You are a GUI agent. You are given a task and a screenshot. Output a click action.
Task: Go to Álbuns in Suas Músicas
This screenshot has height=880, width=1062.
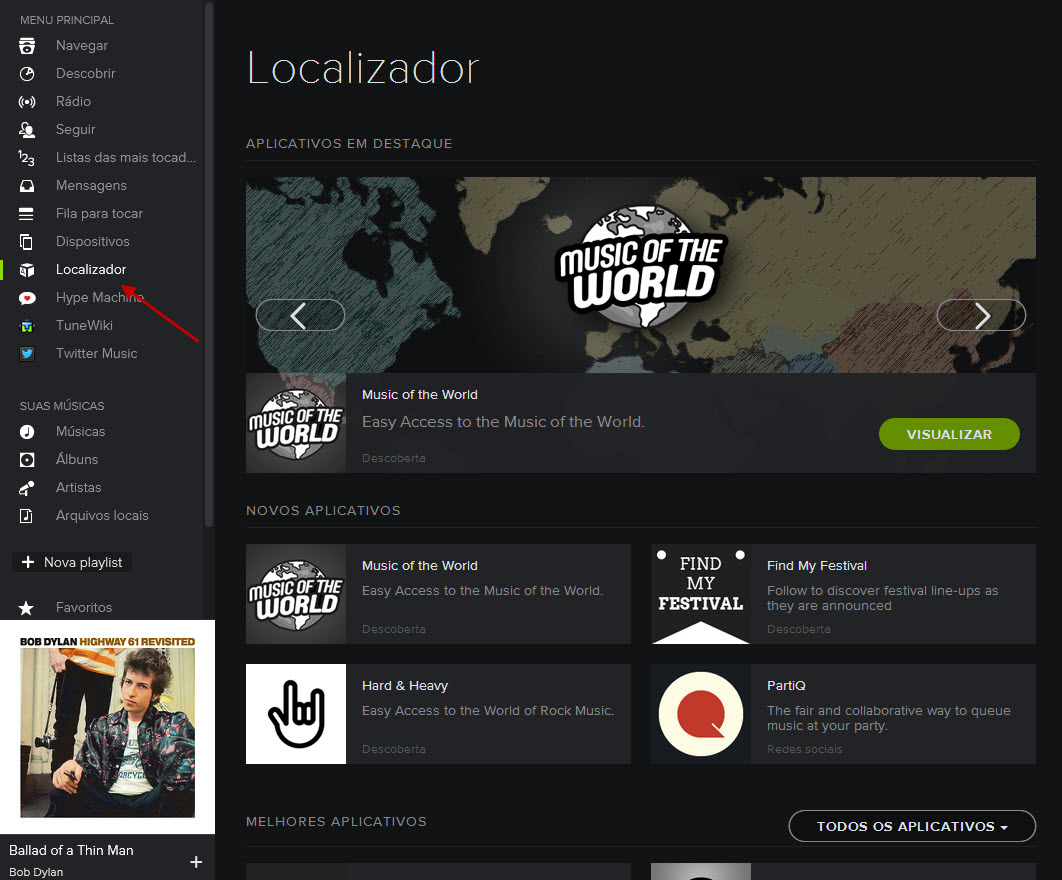[77, 460]
